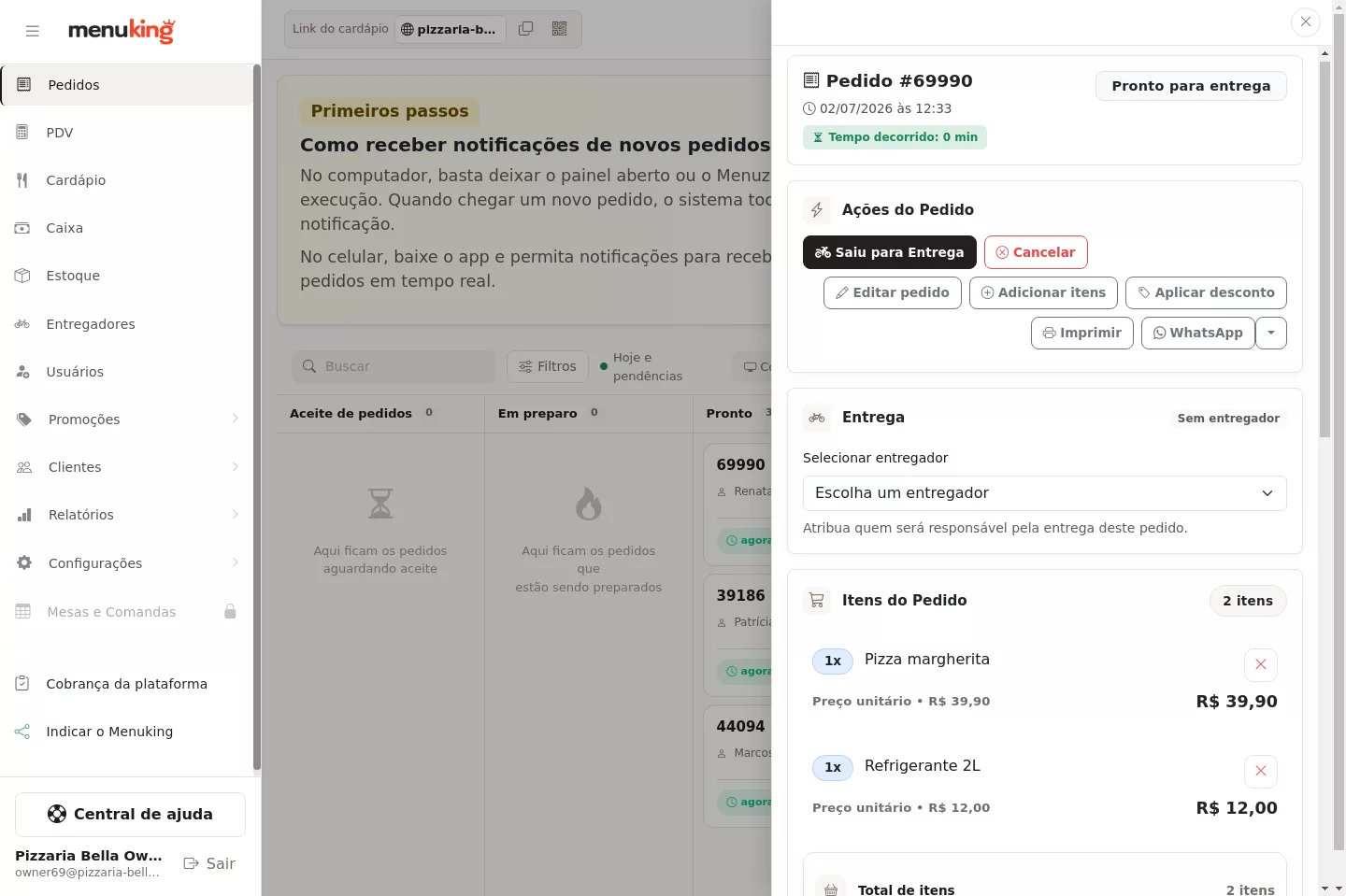Toggle the hamburger sidebar menu icon
This screenshot has width=1346, height=896.
coord(33,31)
